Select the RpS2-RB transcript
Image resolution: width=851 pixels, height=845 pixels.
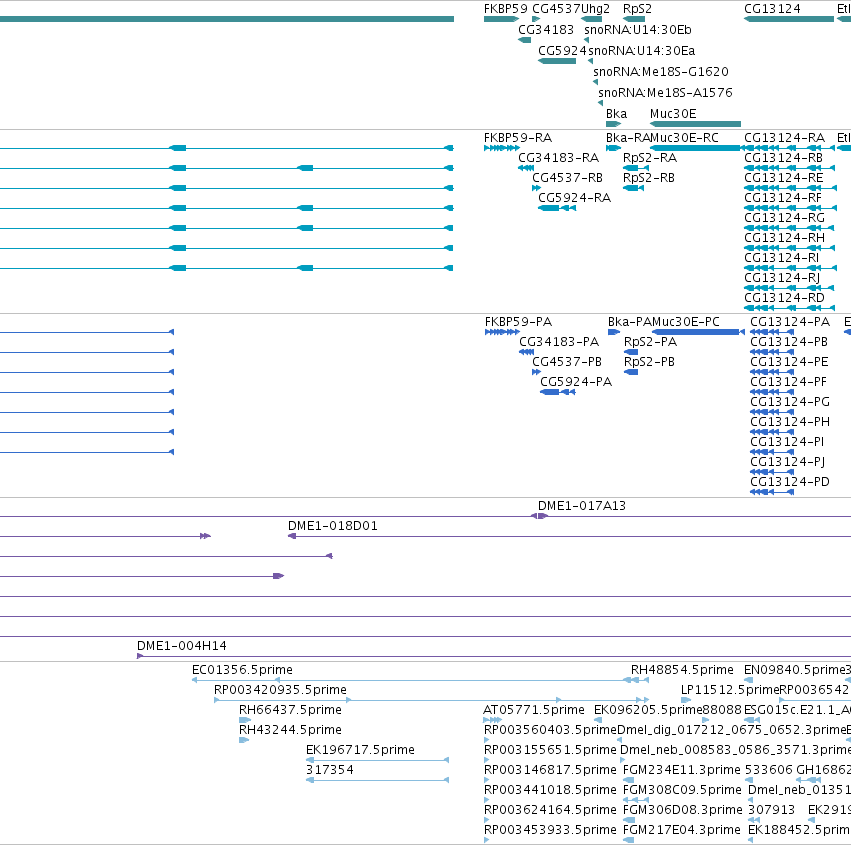[633, 188]
